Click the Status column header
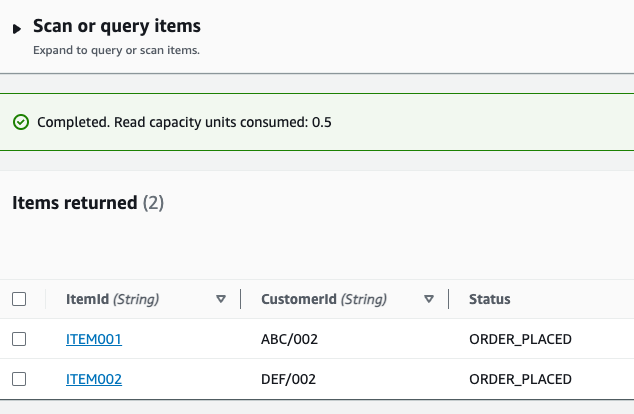Image resolution: width=634 pixels, height=414 pixels. (490, 299)
